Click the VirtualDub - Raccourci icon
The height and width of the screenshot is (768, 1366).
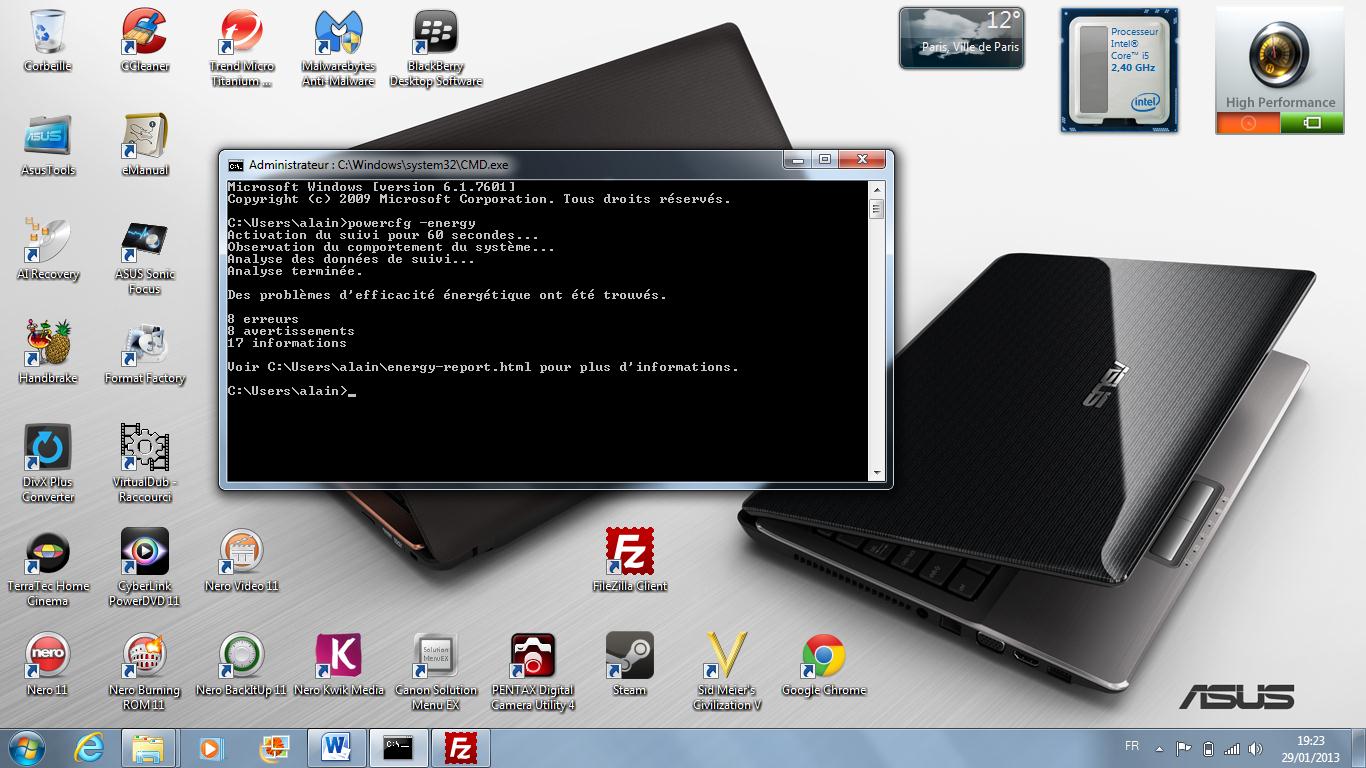click(145, 464)
